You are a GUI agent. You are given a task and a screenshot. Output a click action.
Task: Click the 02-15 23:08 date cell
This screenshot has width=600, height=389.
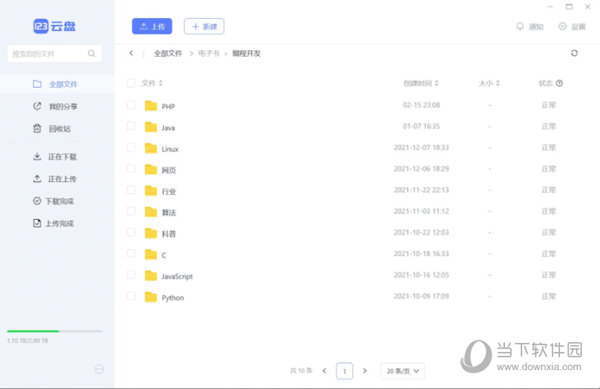[x=421, y=105]
